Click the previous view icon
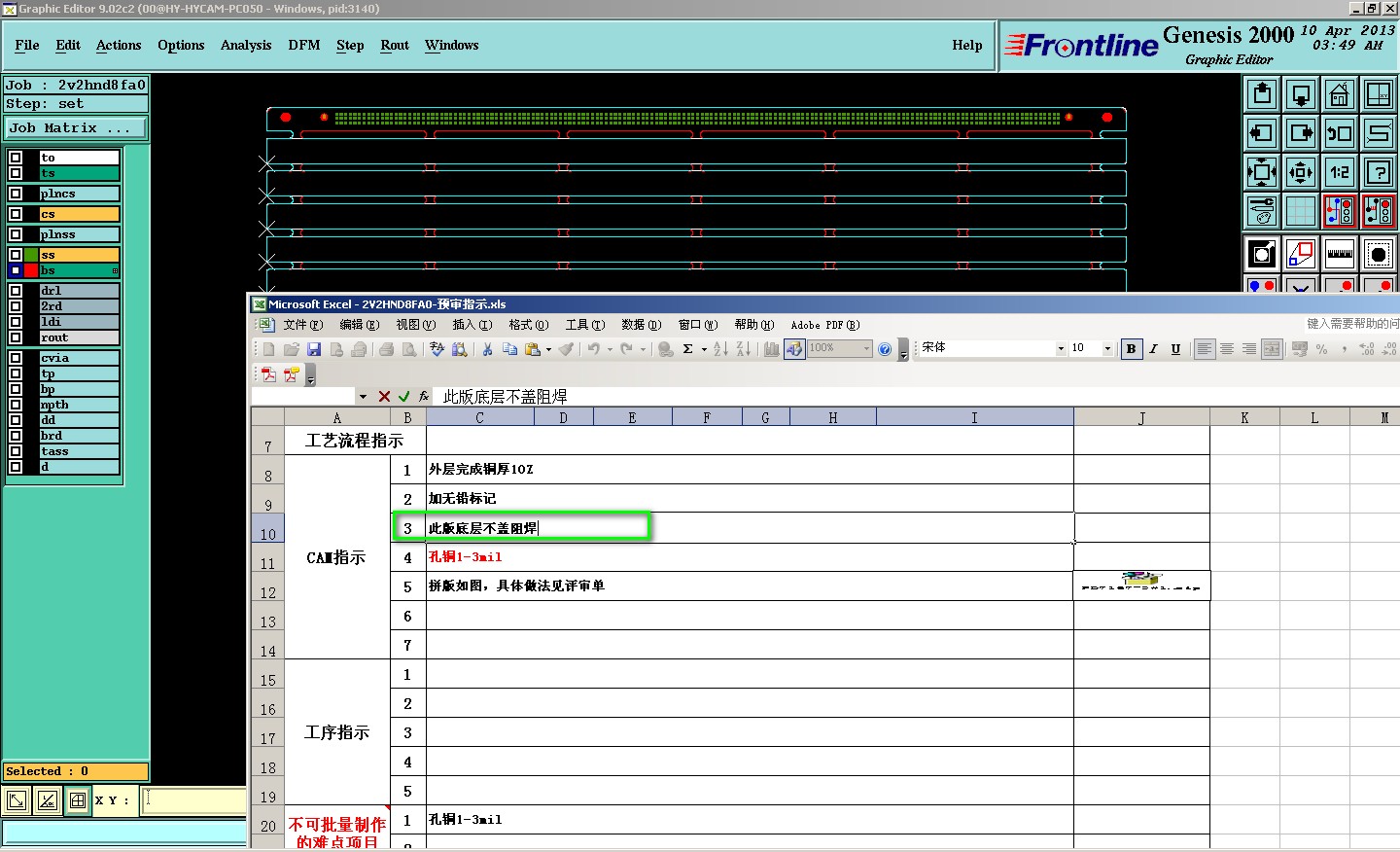Screen dimensions: 1400x852 click(x=1340, y=133)
